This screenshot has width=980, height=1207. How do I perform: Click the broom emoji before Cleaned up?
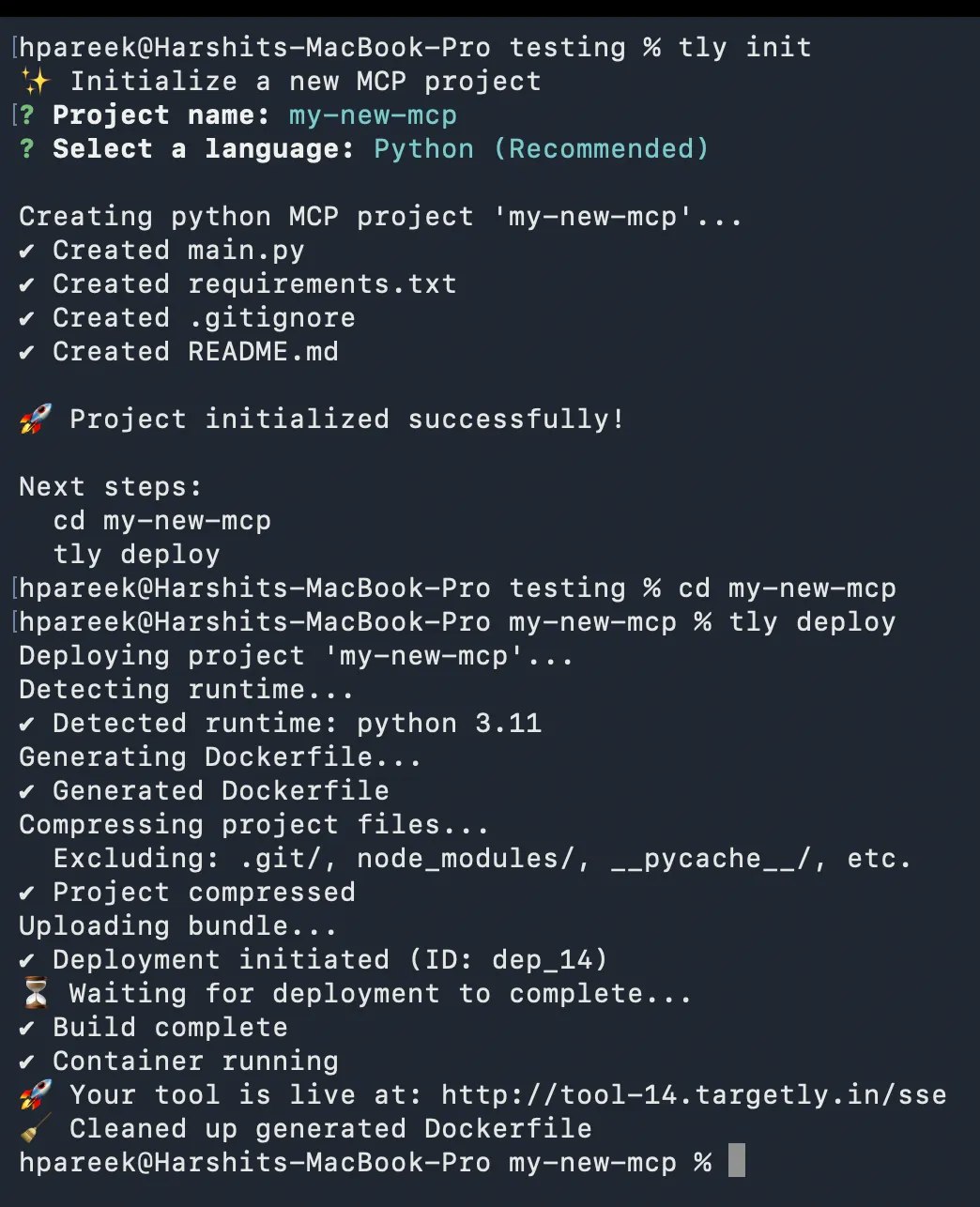coord(36,1129)
